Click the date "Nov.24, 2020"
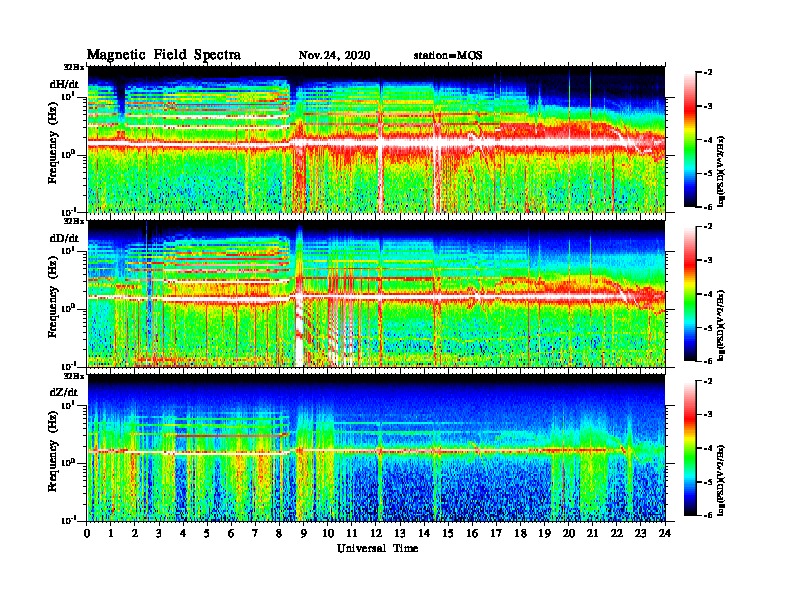The image size is (792, 612). pyautogui.click(x=334, y=55)
